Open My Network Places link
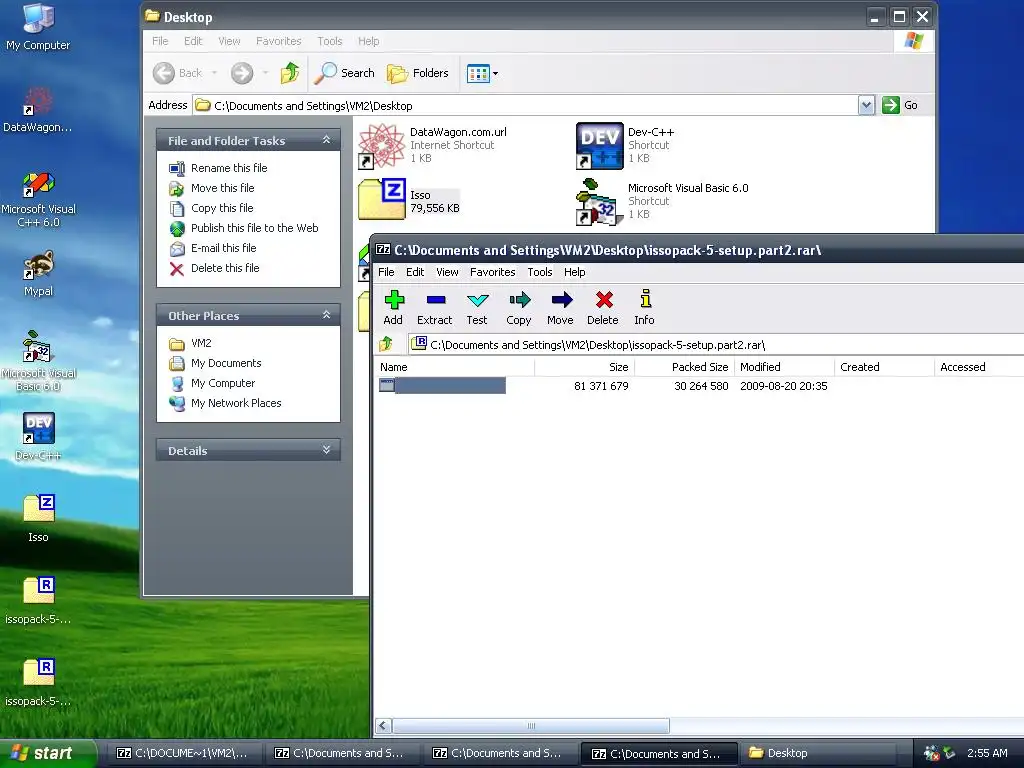 point(236,403)
